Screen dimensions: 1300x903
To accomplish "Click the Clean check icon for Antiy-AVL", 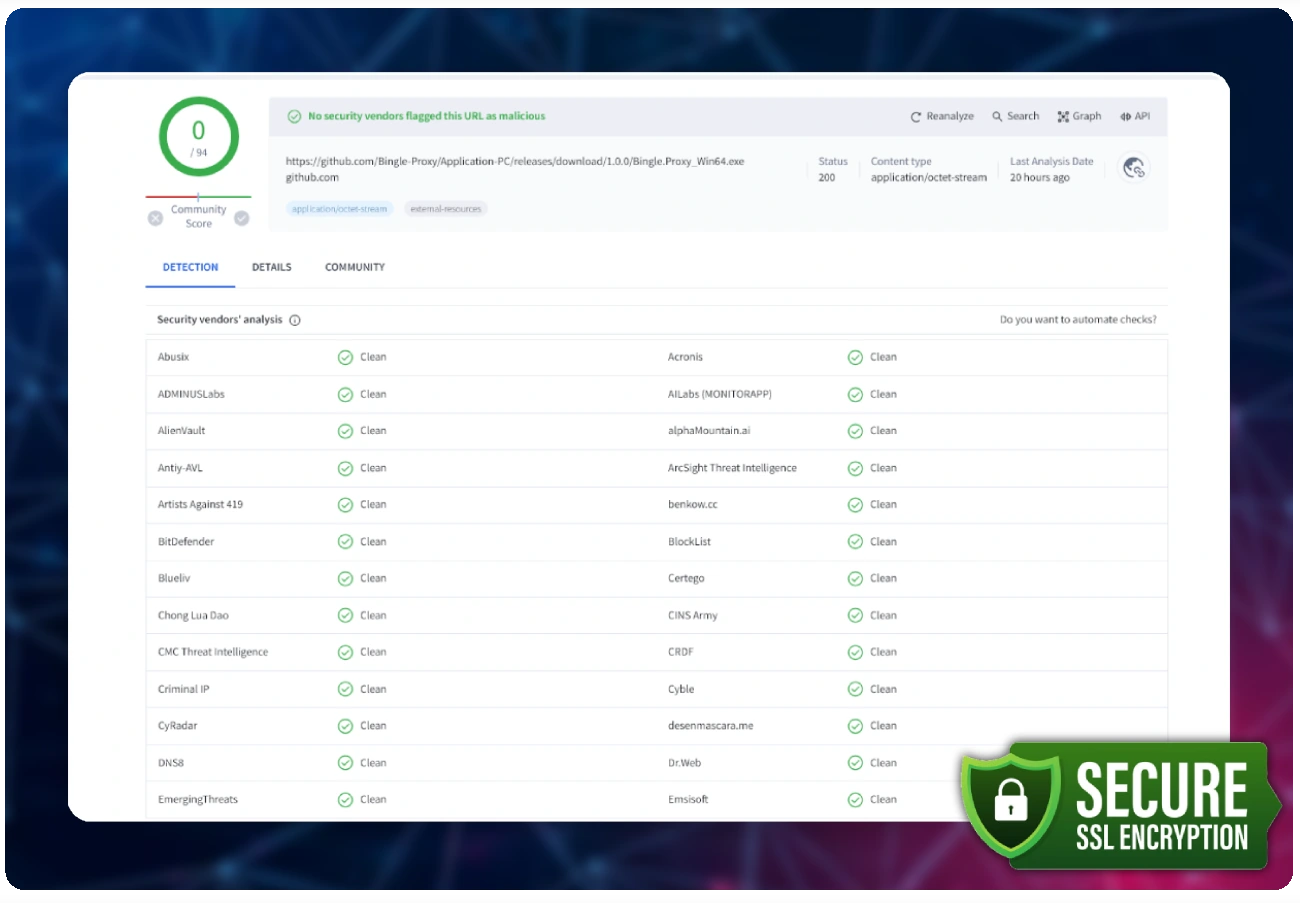I will [345, 468].
